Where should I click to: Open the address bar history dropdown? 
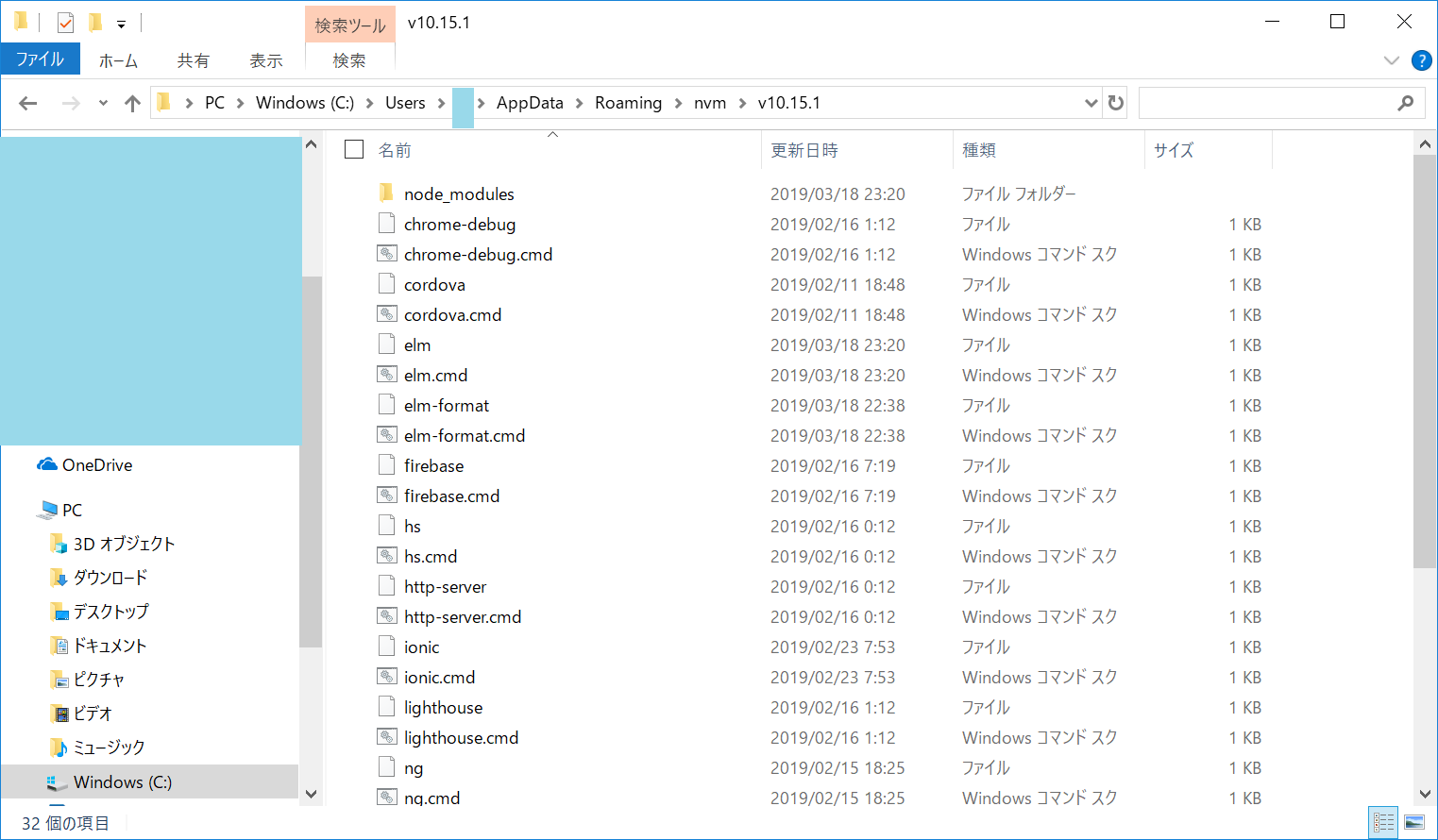pyautogui.click(x=1091, y=103)
